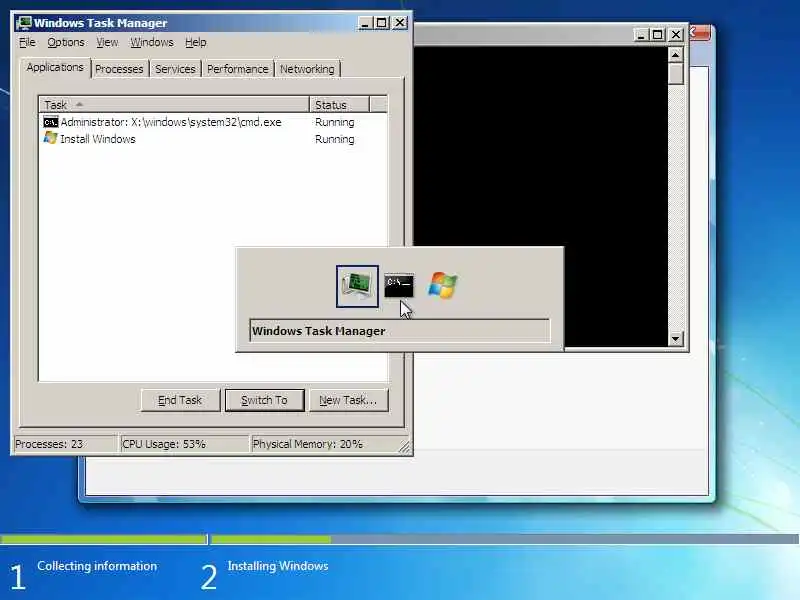Viewport: 800px width, 600px height.
Task: Click the Collecting information step label
Action: pos(97,566)
